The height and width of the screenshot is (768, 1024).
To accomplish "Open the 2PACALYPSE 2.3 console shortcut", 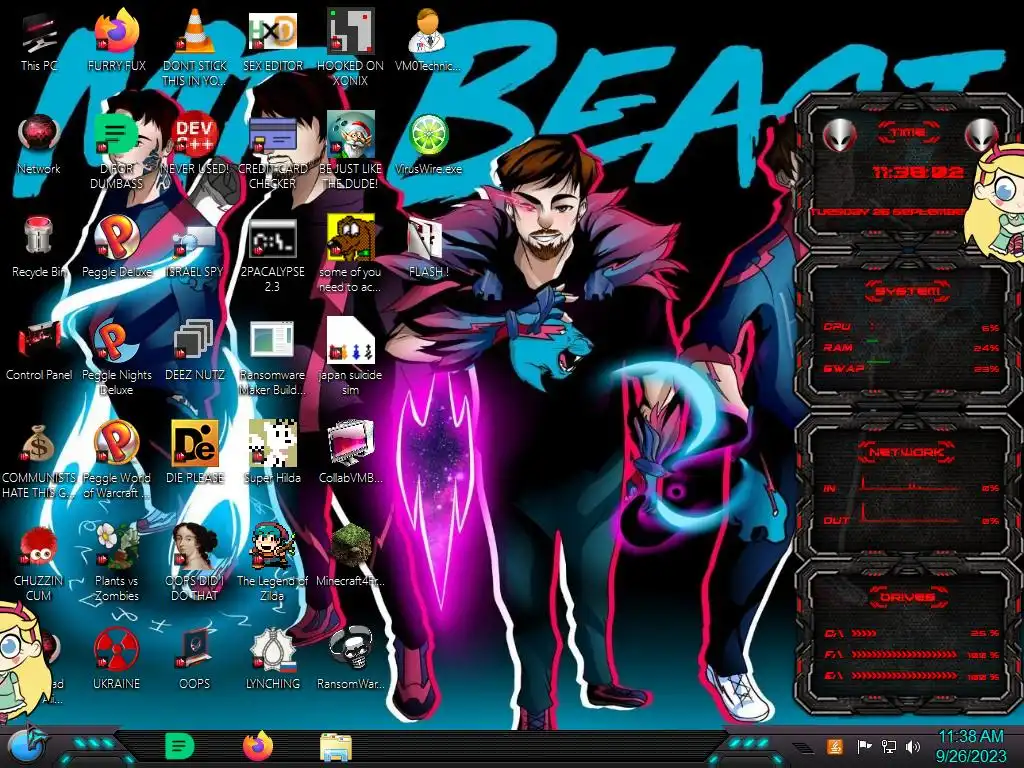I will pyautogui.click(x=272, y=255).
